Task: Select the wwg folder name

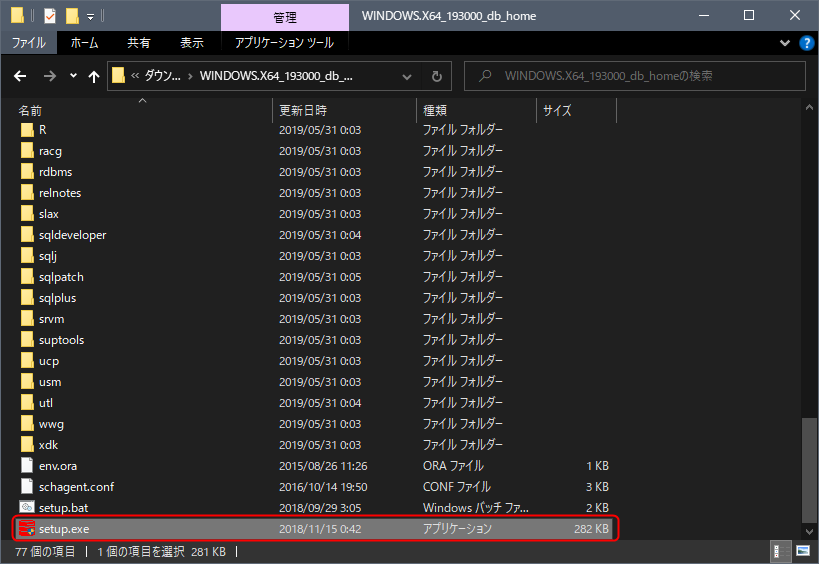Action: point(51,424)
